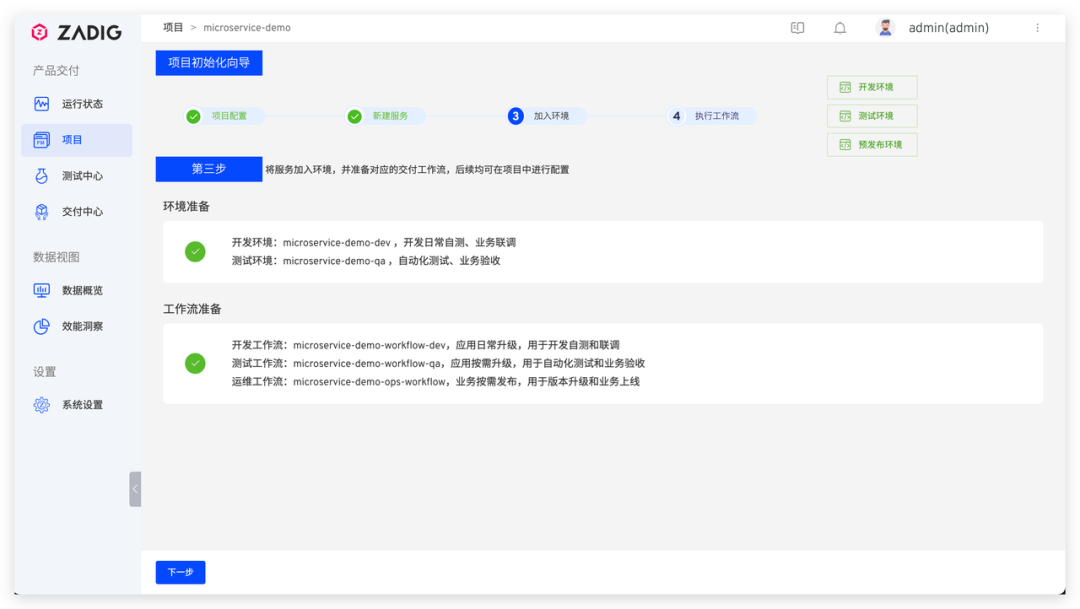The height and width of the screenshot is (609, 1080).
Task: Open 效能洞察 page
Action: [x=76, y=326]
